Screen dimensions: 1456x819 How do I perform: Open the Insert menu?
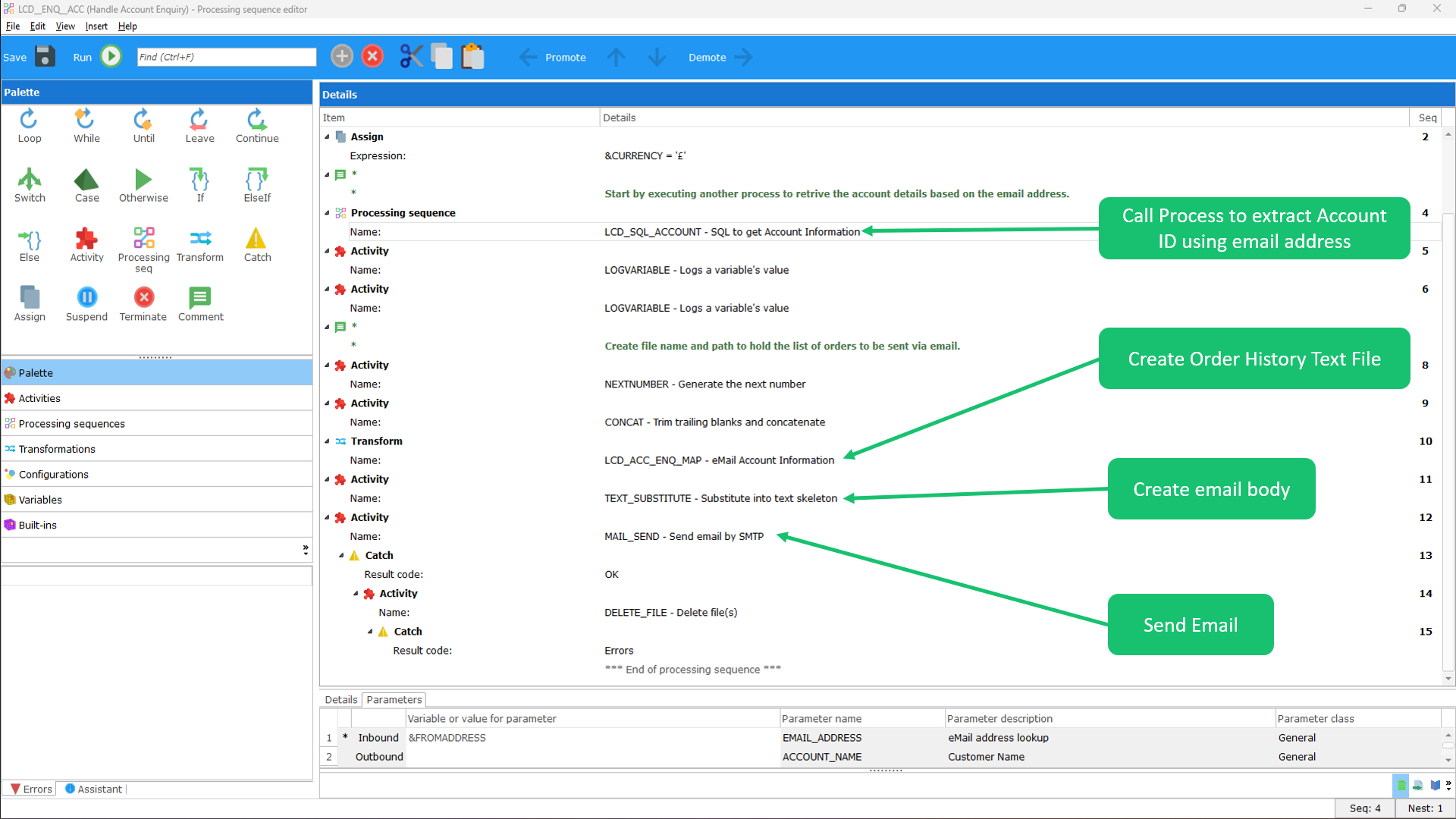pos(96,26)
